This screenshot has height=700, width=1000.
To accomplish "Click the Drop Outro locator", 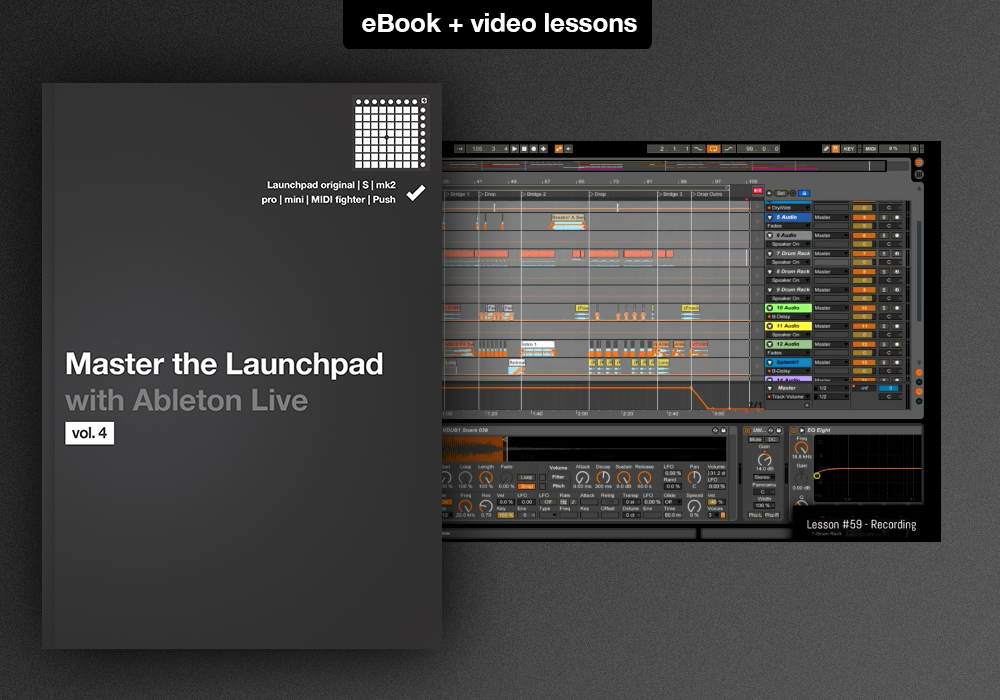I will [709, 194].
